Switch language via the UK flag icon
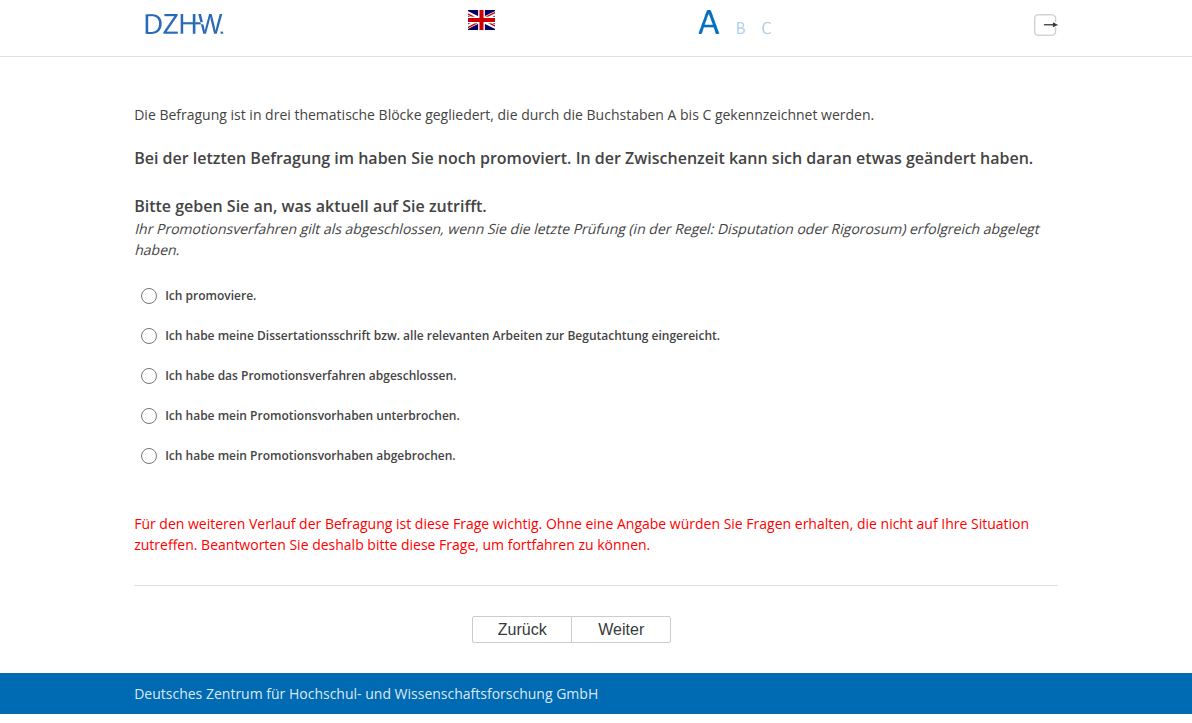 [x=481, y=21]
